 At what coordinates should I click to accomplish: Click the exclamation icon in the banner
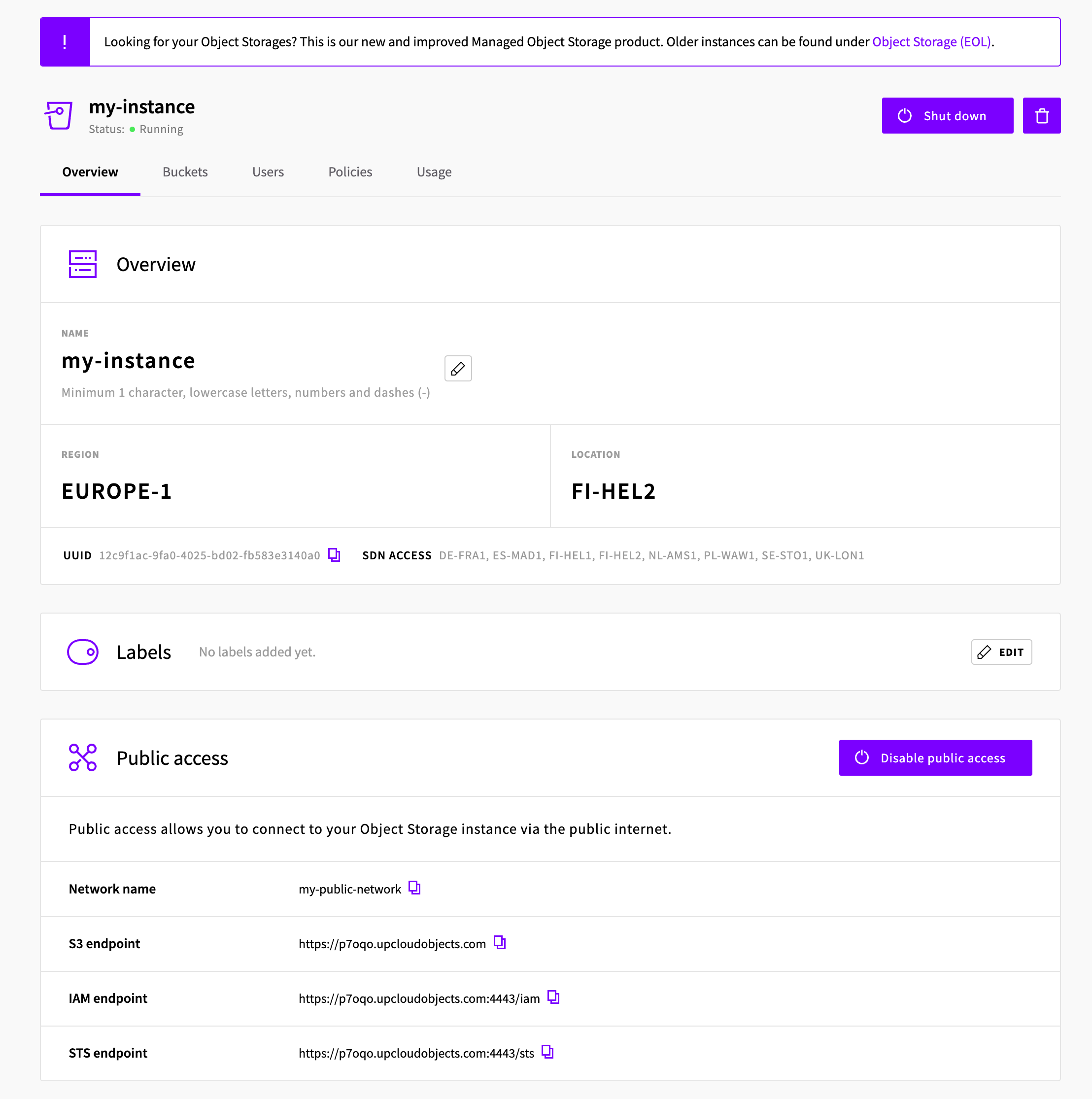click(x=65, y=42)
